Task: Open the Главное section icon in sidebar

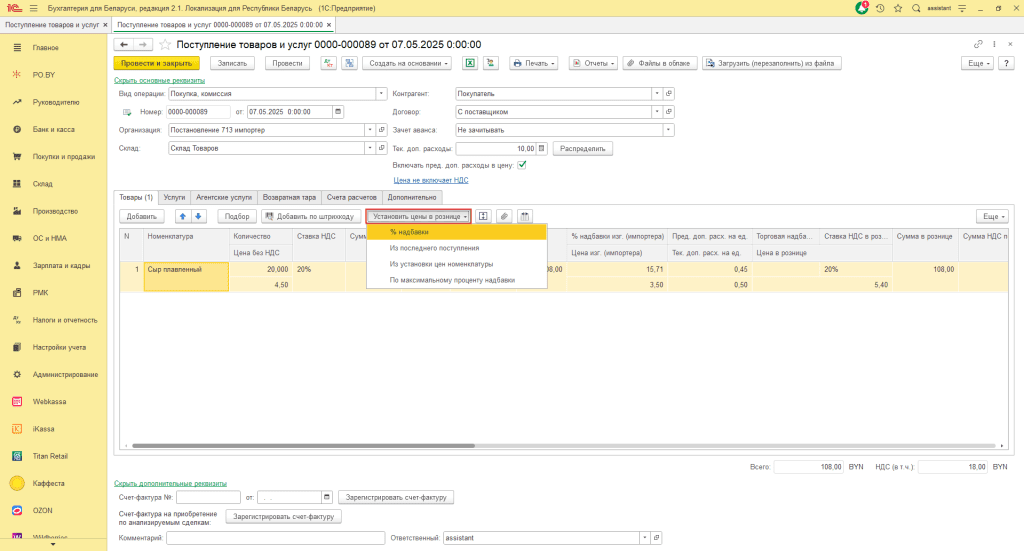Action: [17, 48]
